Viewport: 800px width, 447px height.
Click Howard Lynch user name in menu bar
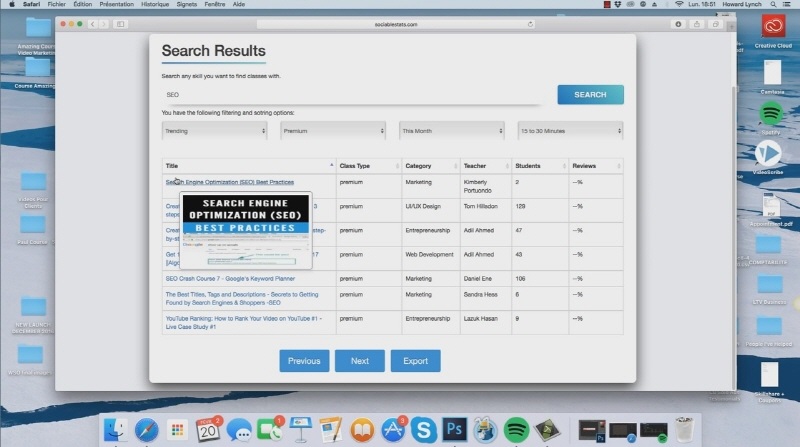[x=742, y=4]
